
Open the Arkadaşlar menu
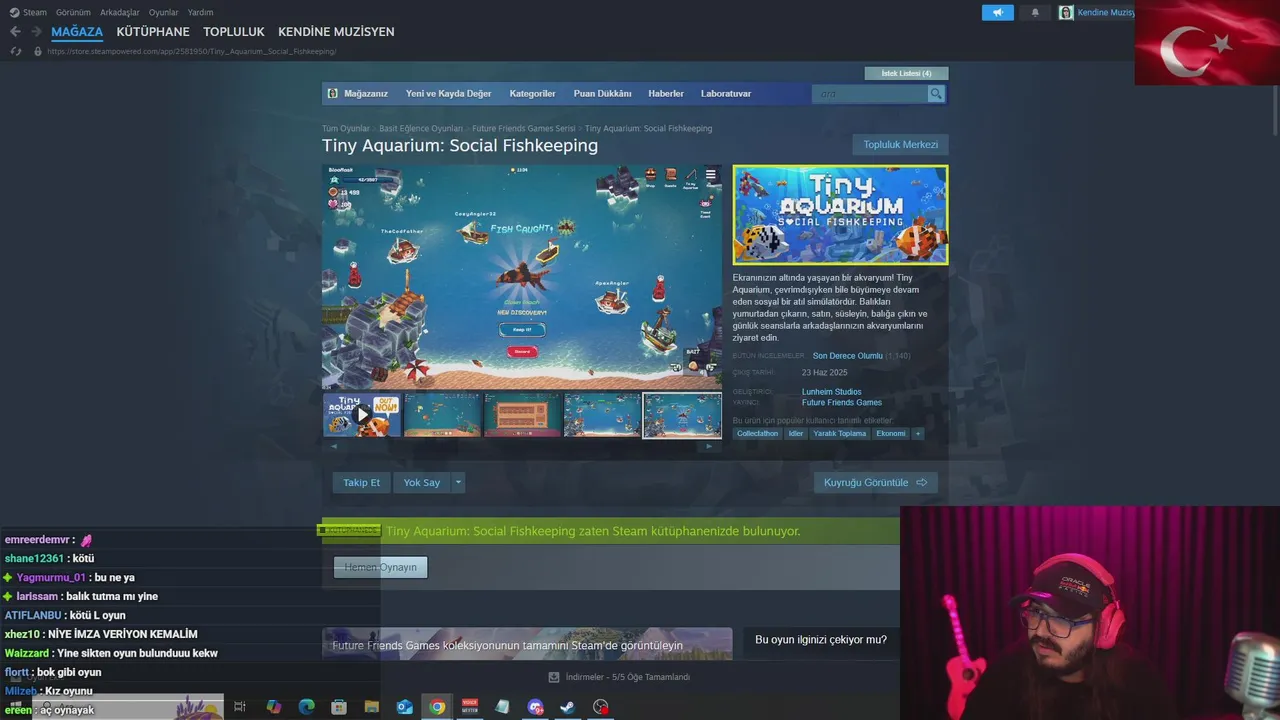pos(120,12)
